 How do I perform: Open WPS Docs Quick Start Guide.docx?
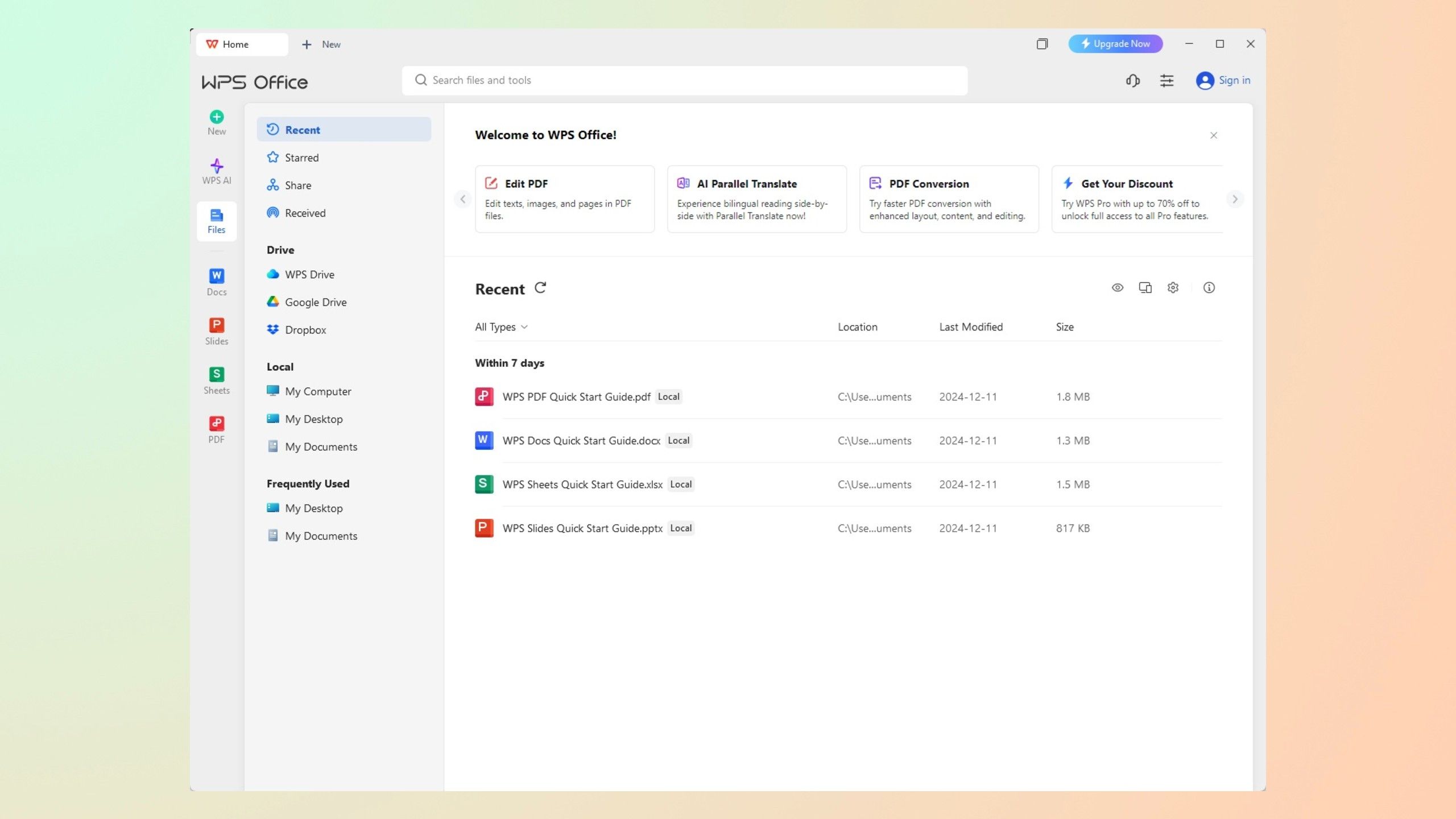[x=581, y=441]
